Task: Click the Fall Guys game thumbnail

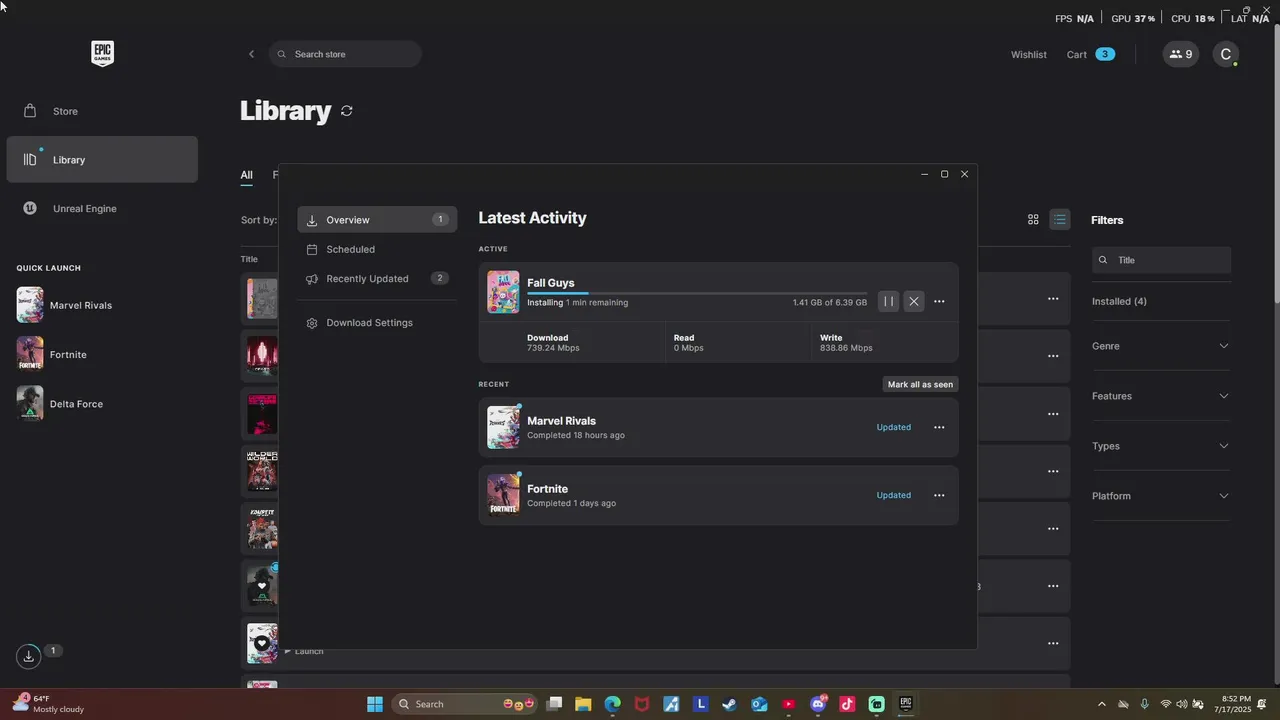Action: click(x=503, y=292)
